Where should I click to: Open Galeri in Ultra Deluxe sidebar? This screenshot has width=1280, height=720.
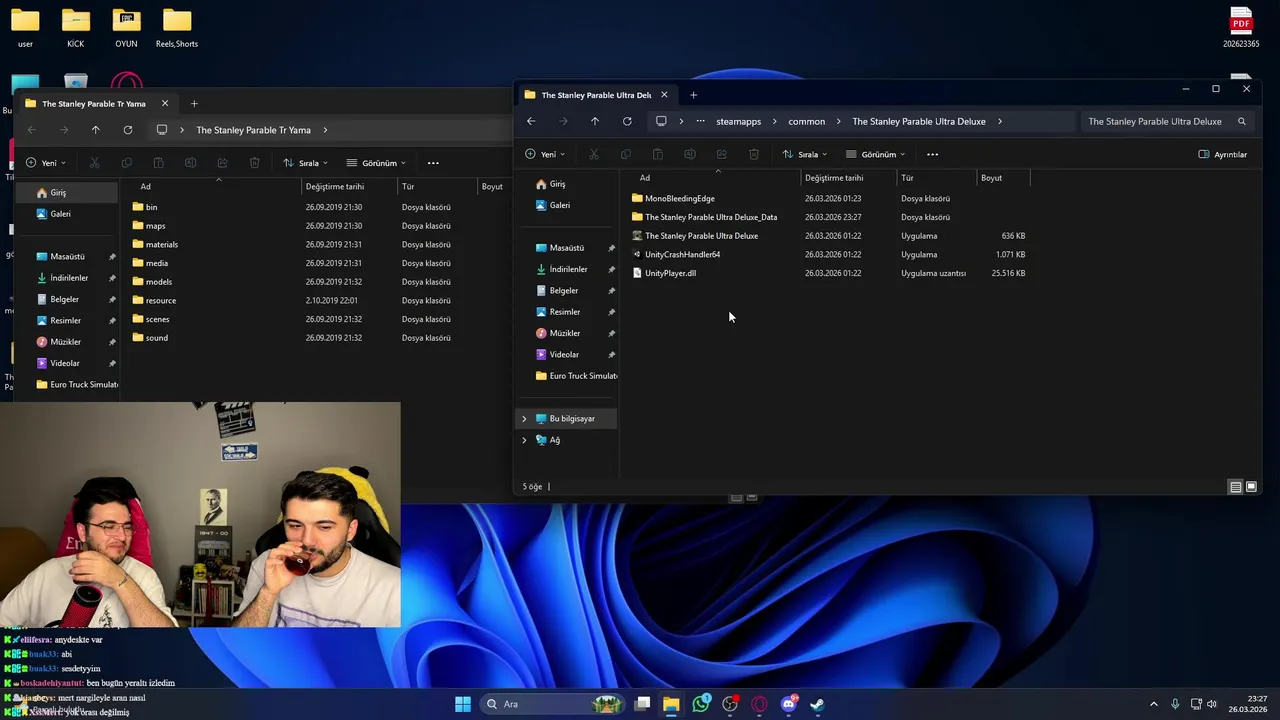click(559, 205)
